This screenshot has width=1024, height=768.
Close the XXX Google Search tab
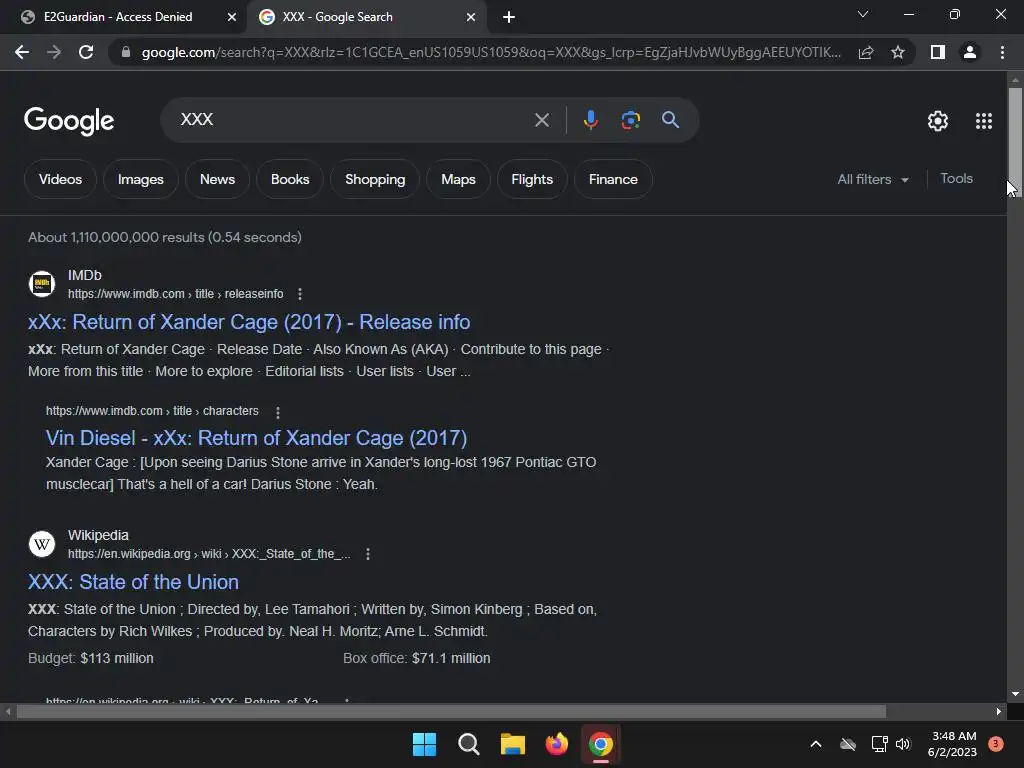click(x=470, y=17)
